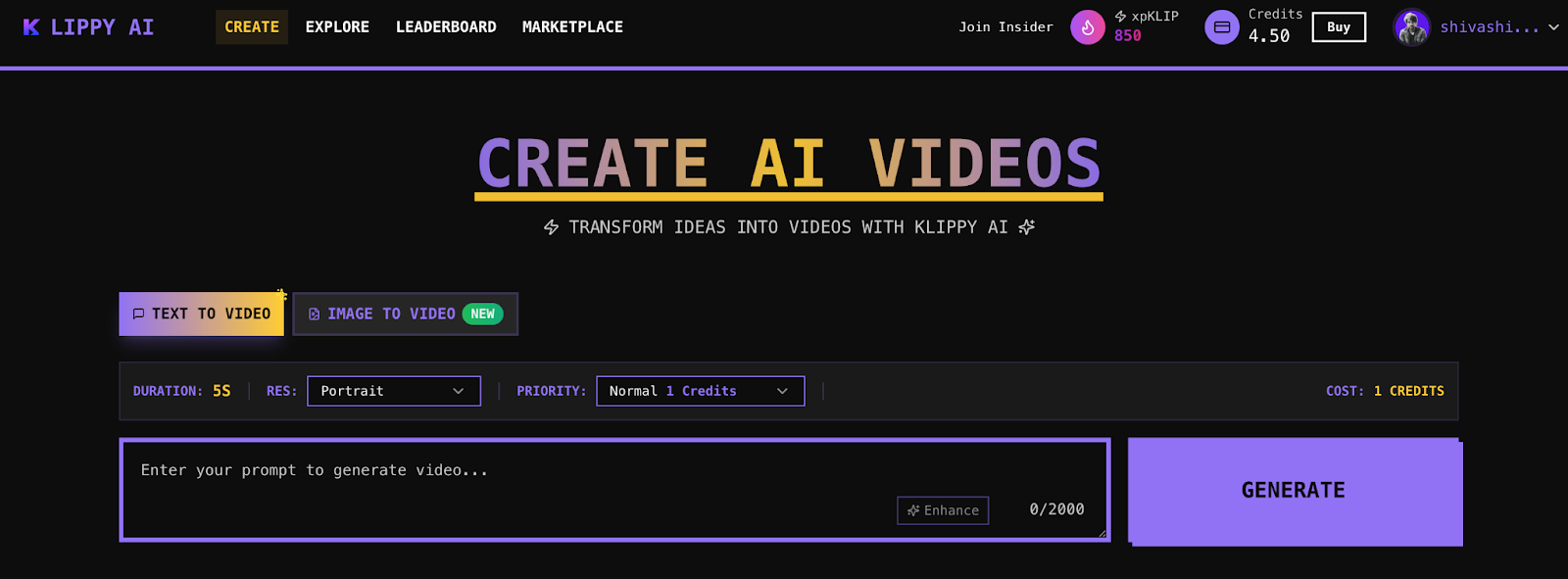Image resolution: width=1568 pixels, height=579 pixels.
Task: Click the sparkle icon after KLIPPY AI tagline
Action: pos(1027,227)
